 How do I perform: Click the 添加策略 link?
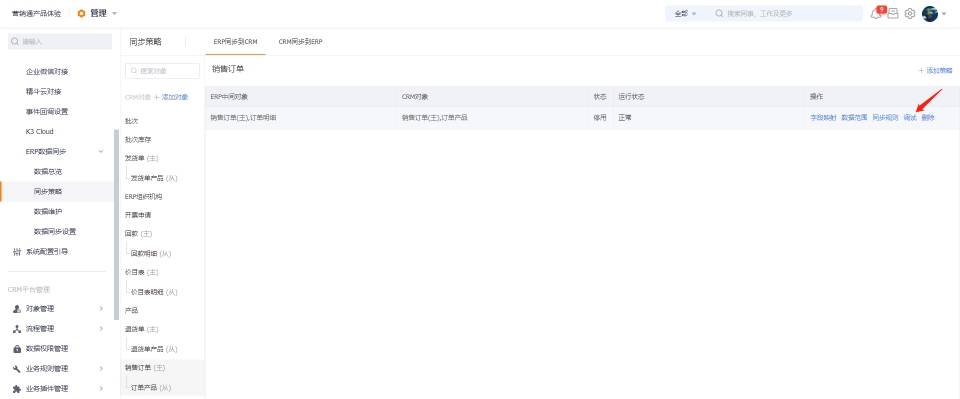point(936,70)
